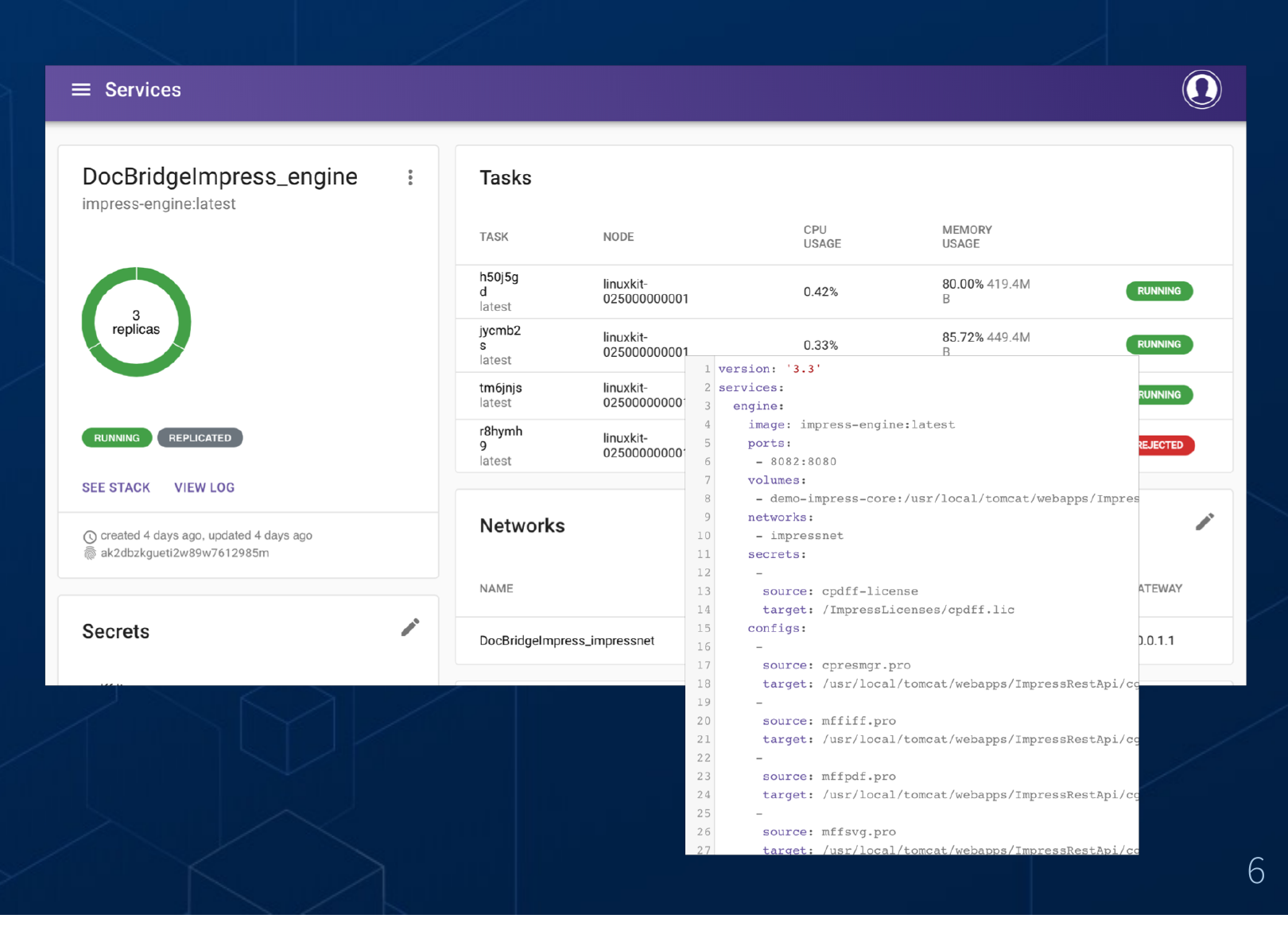Click the service ID ak2dbzkgueti2w89w7612985m
This screenshot has width=1288, height=930.
click(184, 553)
